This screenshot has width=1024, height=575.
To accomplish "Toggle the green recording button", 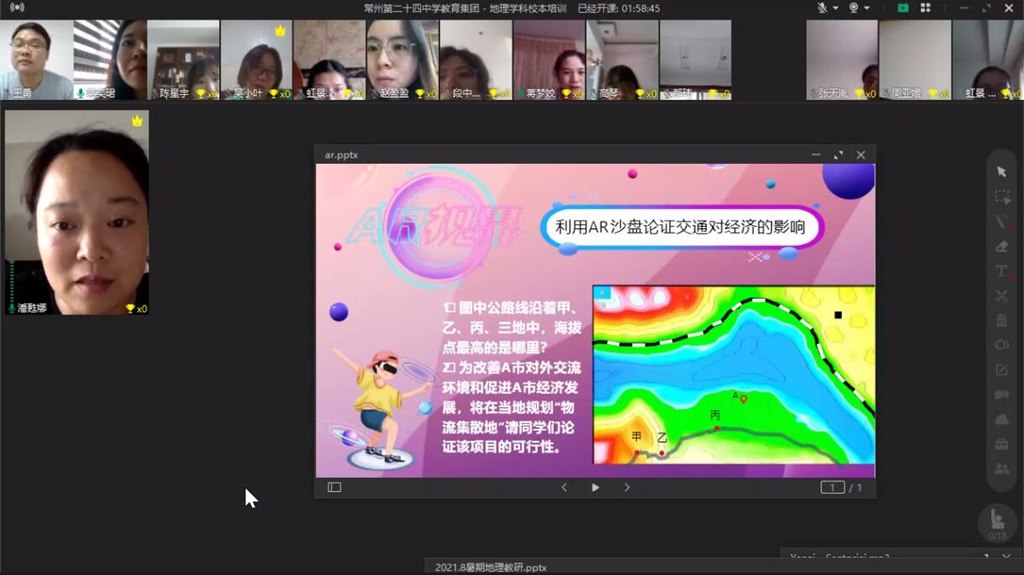I will pos(903,7).
